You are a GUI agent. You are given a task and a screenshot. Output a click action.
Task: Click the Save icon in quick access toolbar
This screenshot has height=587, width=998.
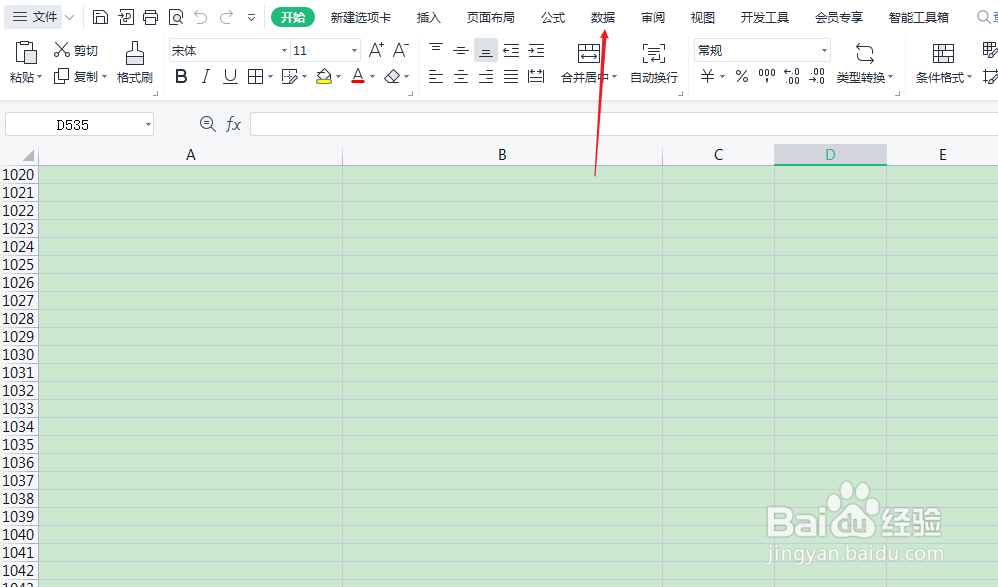pyautogui.click(x=100, y=17)
